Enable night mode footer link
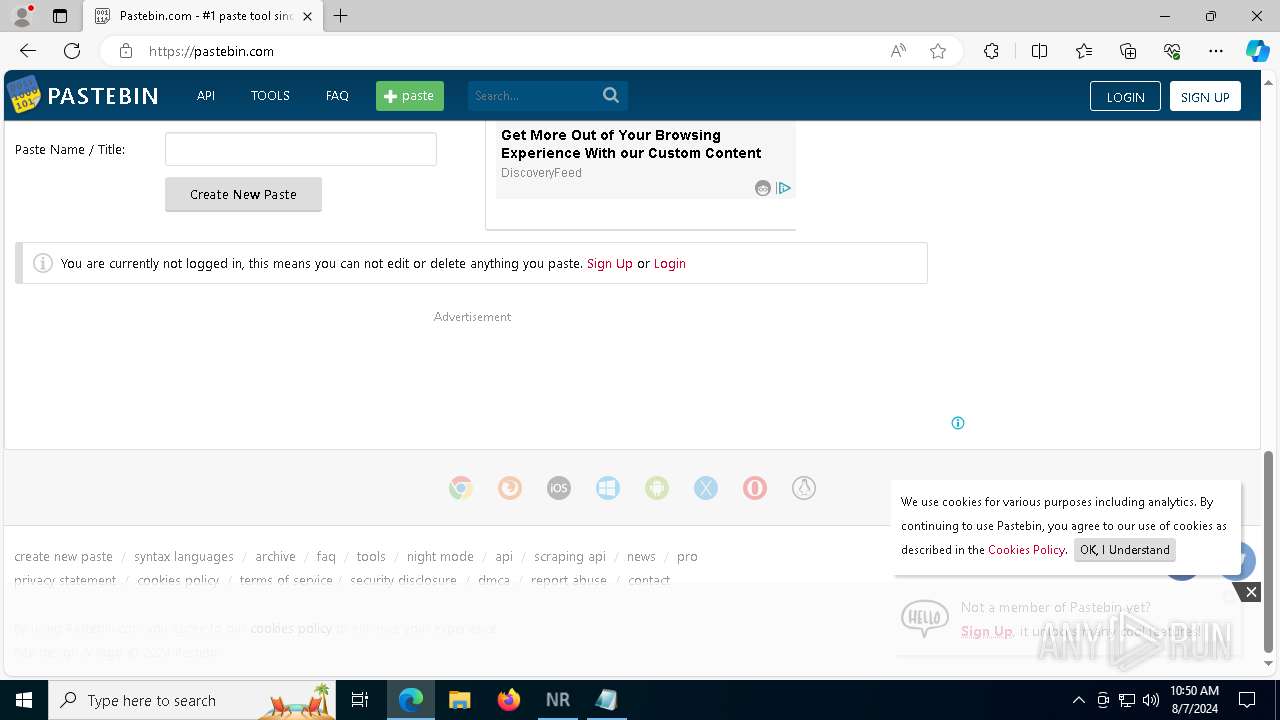The height and width of the screenshot is (720, 1280). click(440, 557)
